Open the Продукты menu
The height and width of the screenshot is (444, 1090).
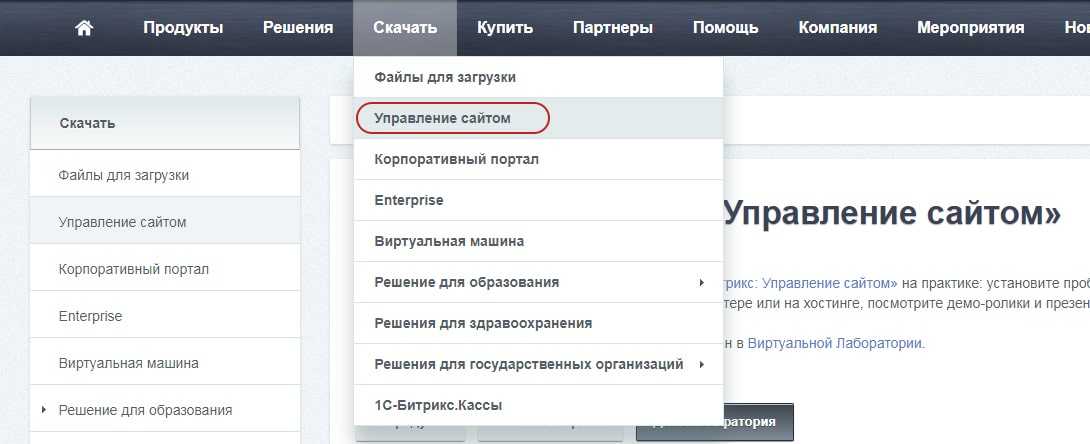click(x=183, y=28)
